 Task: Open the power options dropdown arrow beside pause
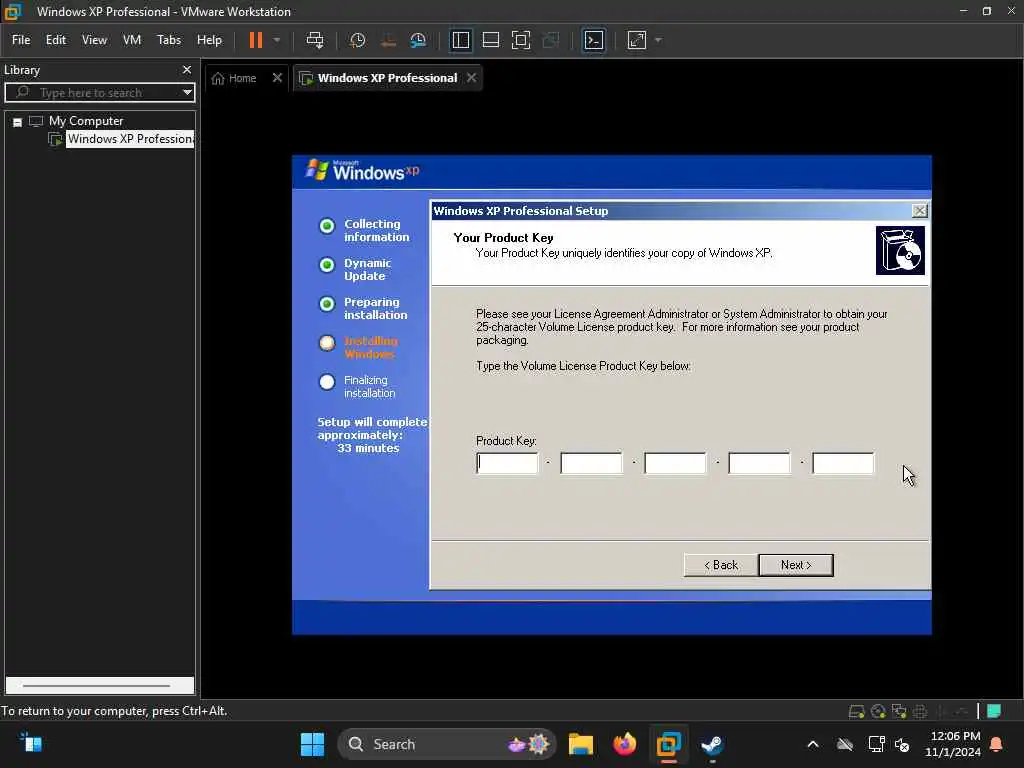tap(277, 40)
